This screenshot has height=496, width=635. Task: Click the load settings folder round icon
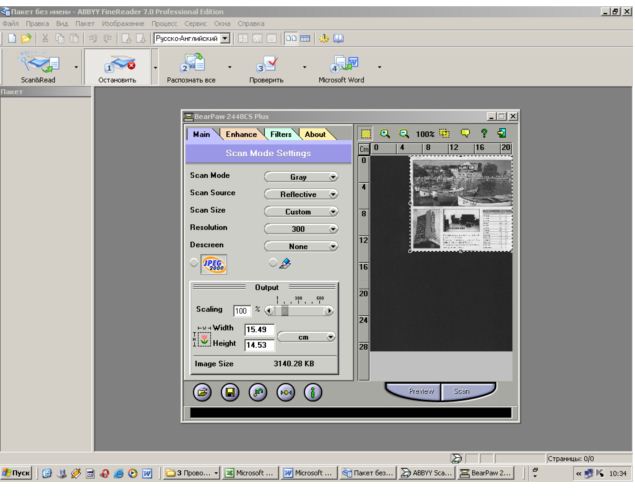click(x=202, y=392)
